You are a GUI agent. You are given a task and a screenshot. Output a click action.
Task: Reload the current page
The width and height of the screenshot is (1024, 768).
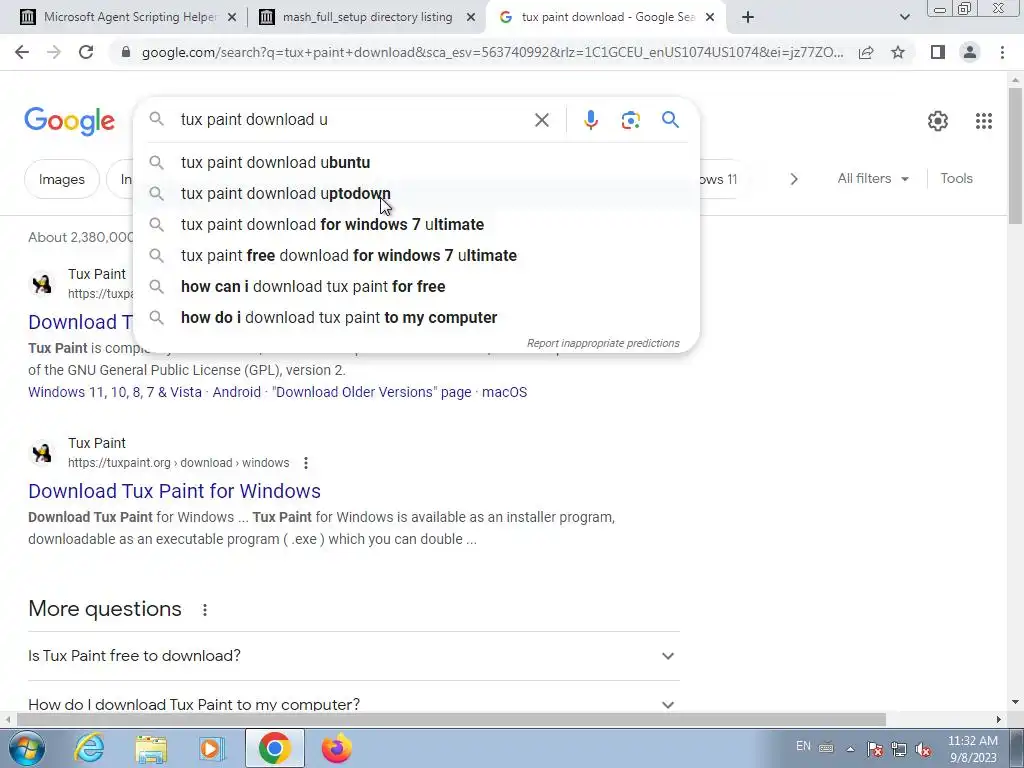86,52
